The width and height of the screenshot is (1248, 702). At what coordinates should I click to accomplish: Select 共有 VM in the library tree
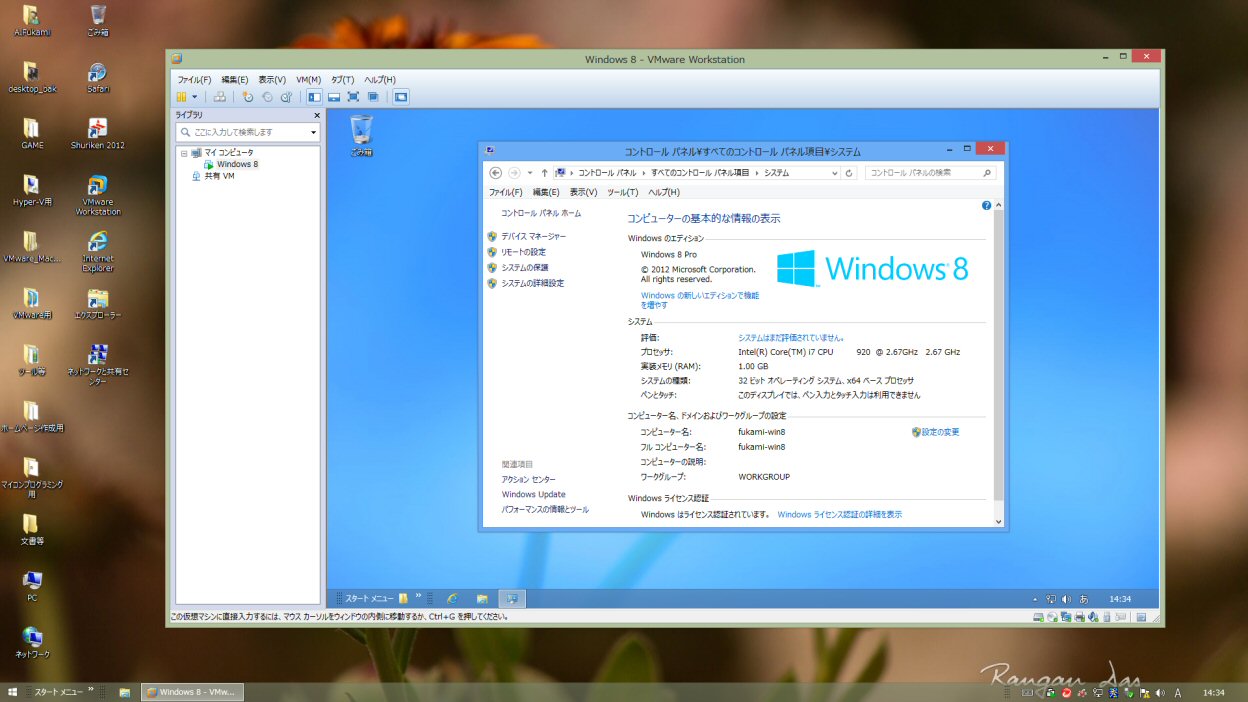[213, 176]
